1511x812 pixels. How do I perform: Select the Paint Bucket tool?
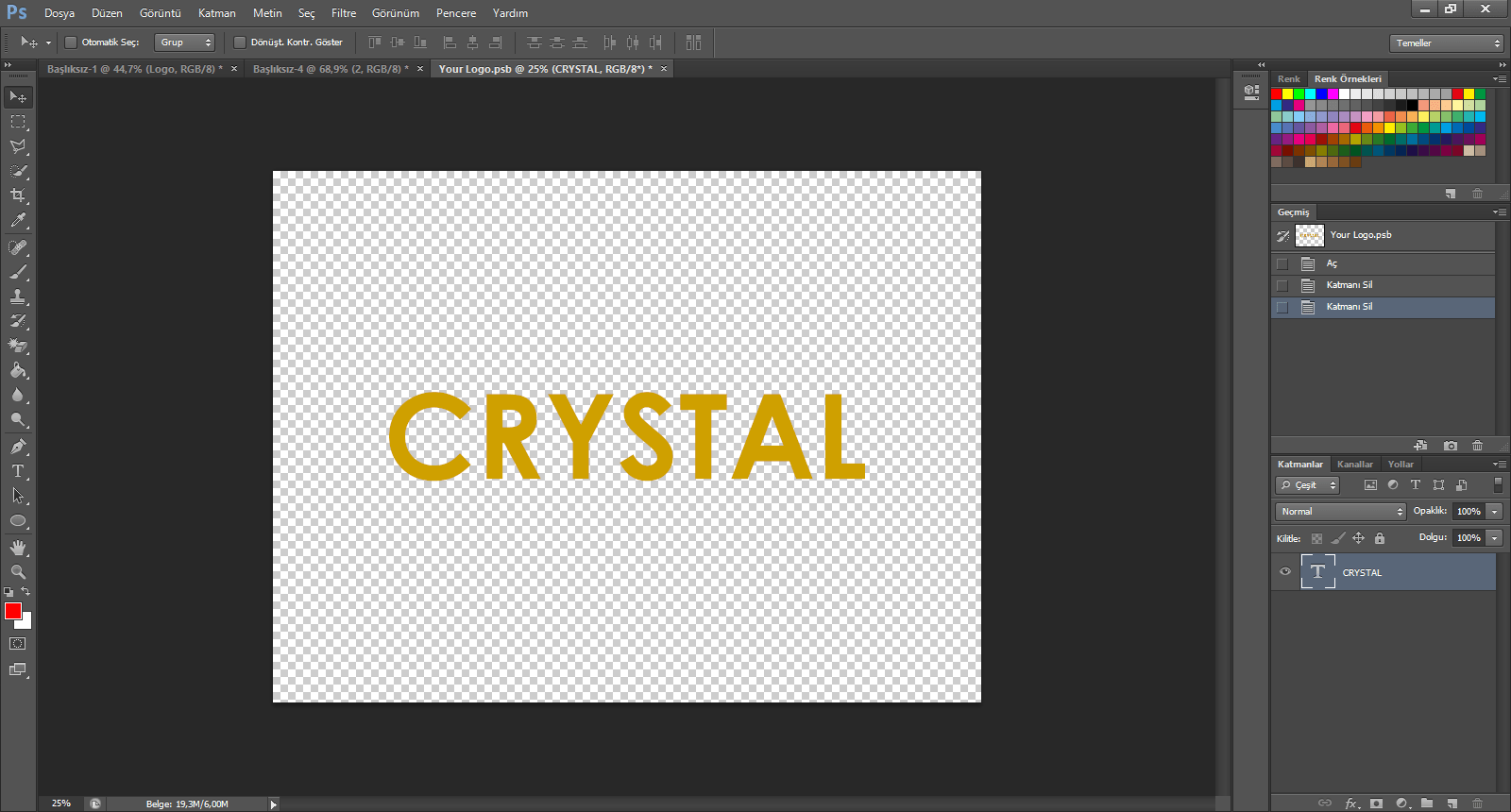[x=18, y=370]
